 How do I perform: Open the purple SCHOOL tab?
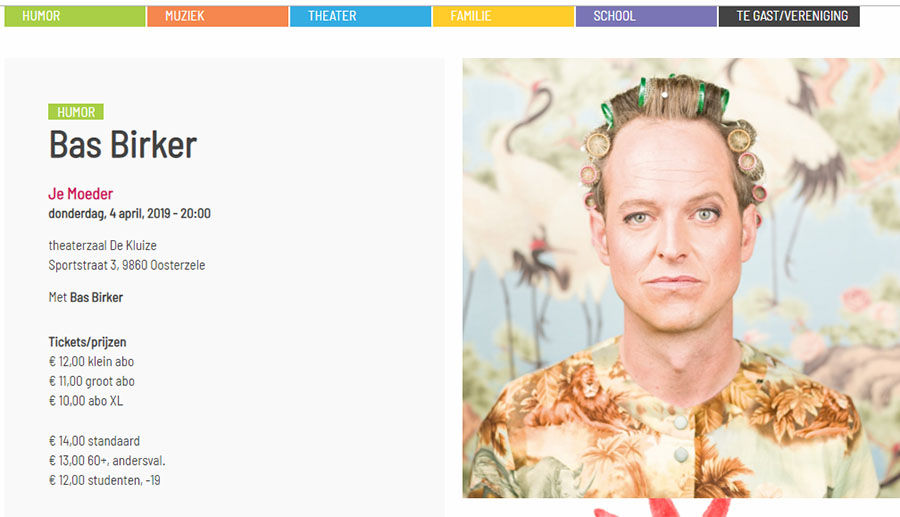646,16
